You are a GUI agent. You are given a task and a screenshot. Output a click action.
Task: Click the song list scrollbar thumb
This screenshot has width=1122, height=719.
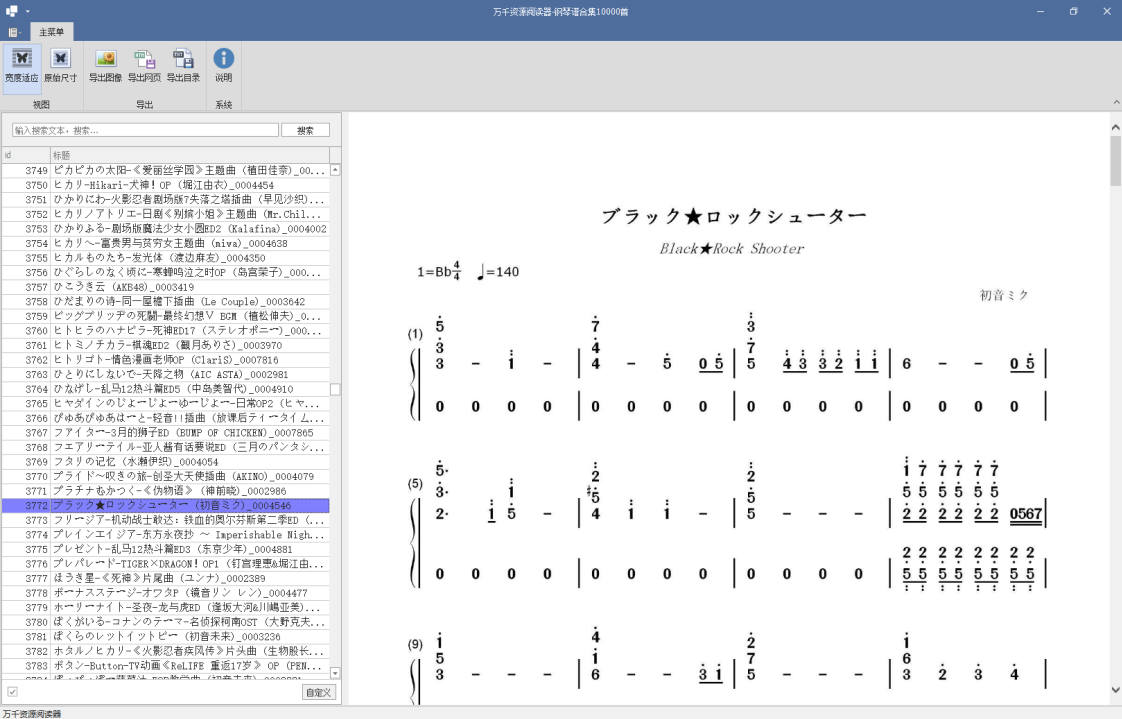(x=335, y=389)
